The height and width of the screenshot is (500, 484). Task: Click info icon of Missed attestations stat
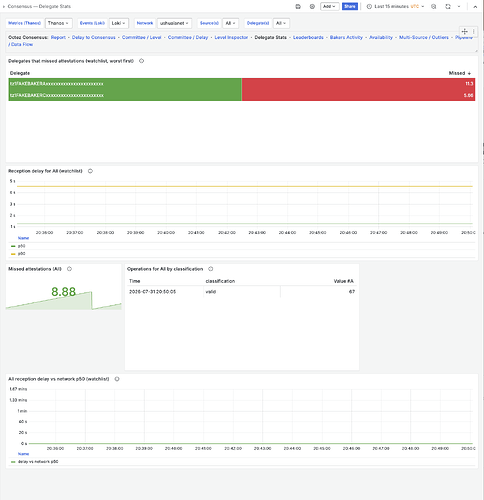69,269
